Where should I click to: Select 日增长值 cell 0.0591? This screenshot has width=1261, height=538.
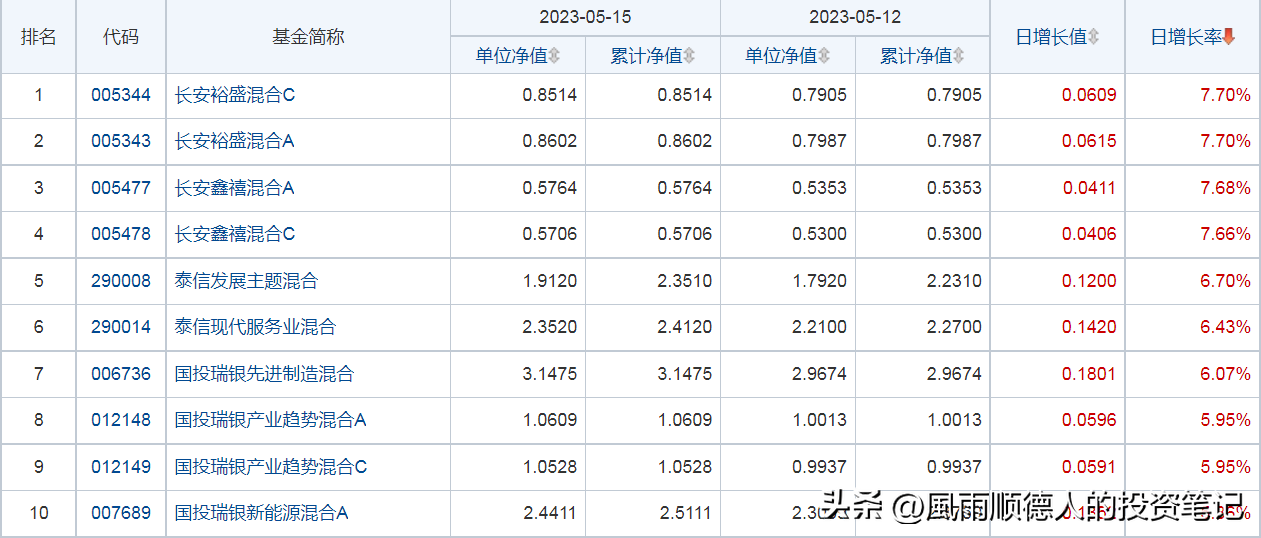coord(1090,467)
